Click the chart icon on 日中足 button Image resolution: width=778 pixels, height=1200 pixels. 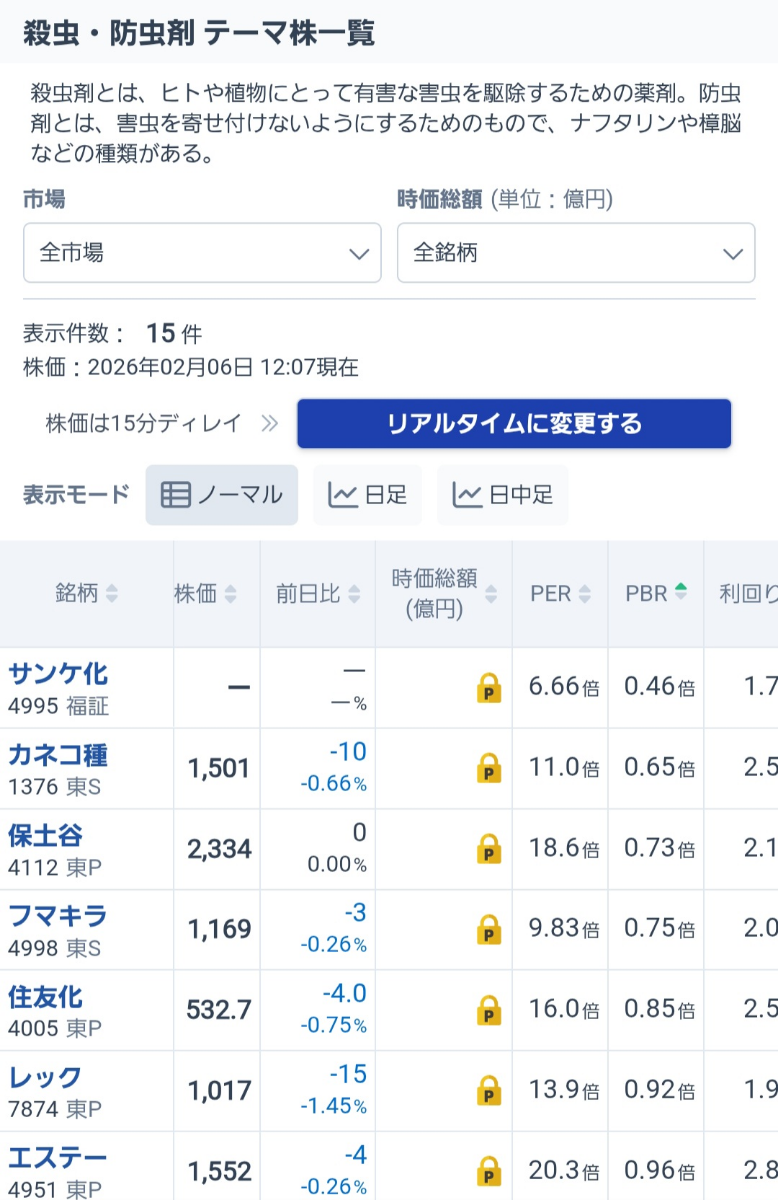(471, 494)
